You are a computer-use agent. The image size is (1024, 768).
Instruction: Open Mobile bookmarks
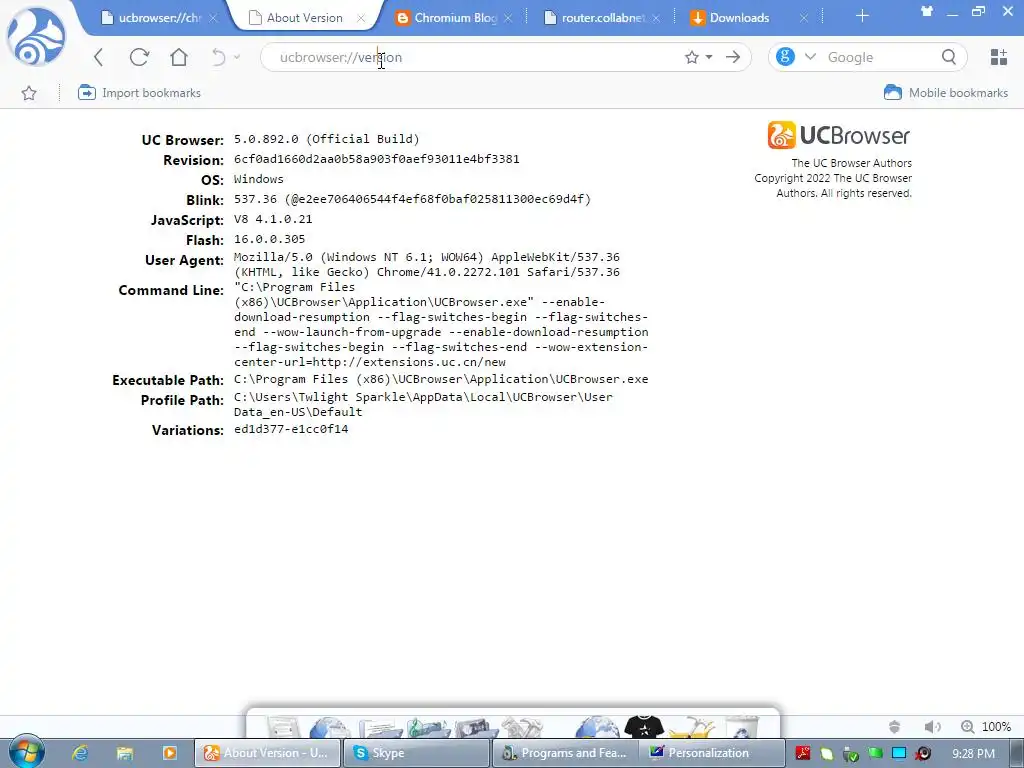[x=946, y=93]
